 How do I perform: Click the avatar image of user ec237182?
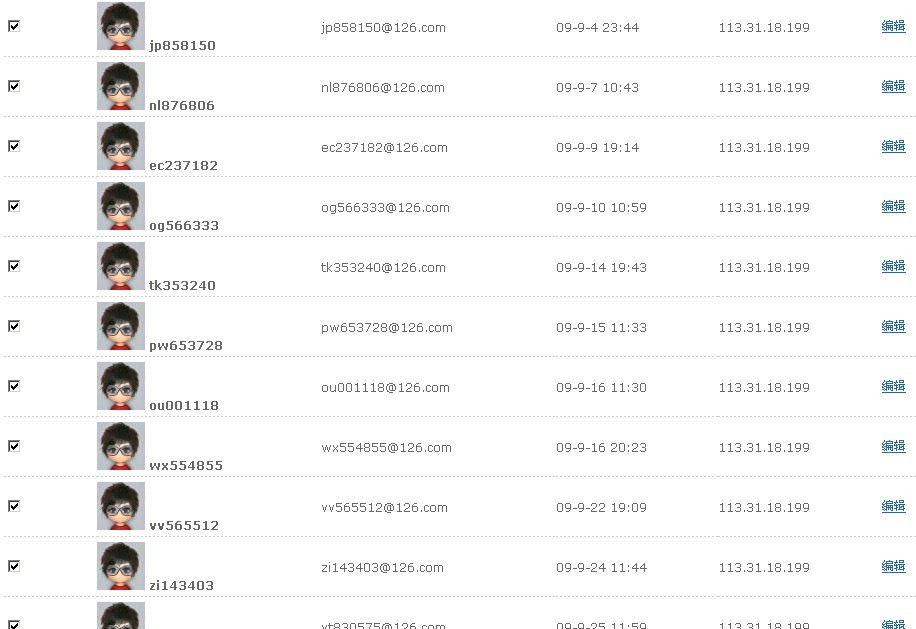click(121, 146)
